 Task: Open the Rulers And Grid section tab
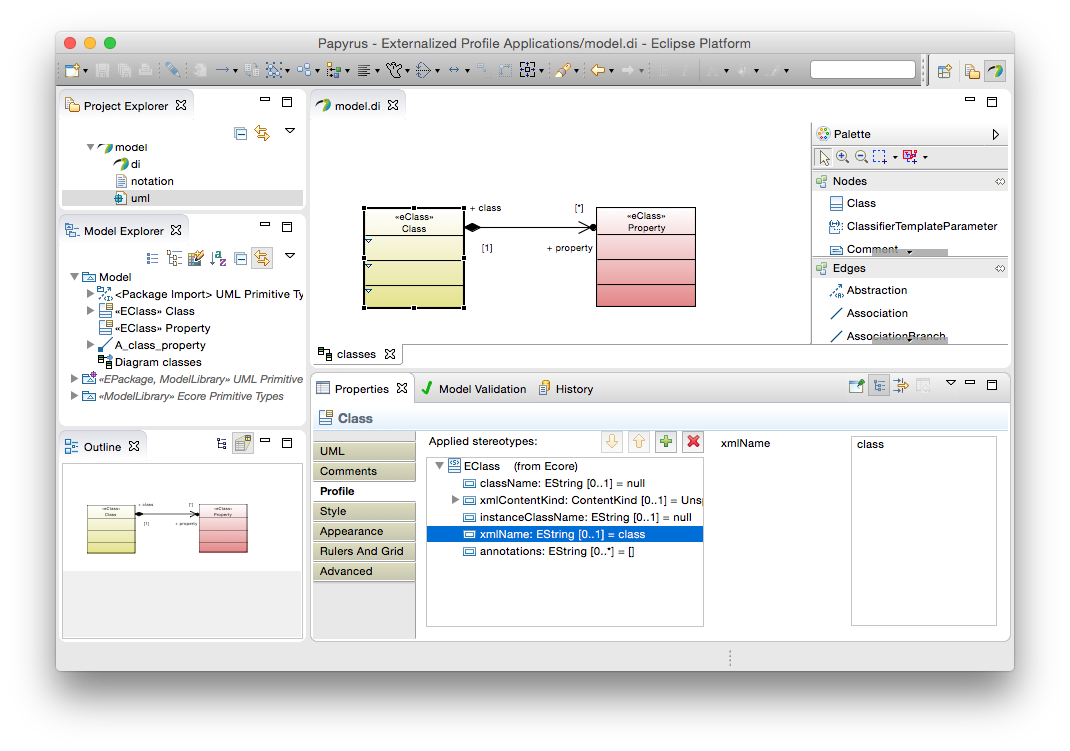[x=364, y=551]
